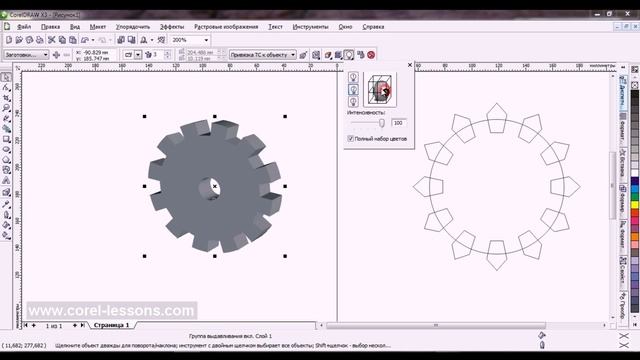Image resolution: width=640 pixels, height=360 pixels.
Task: Open the Макет menu
Action: [x=98, y=27]
